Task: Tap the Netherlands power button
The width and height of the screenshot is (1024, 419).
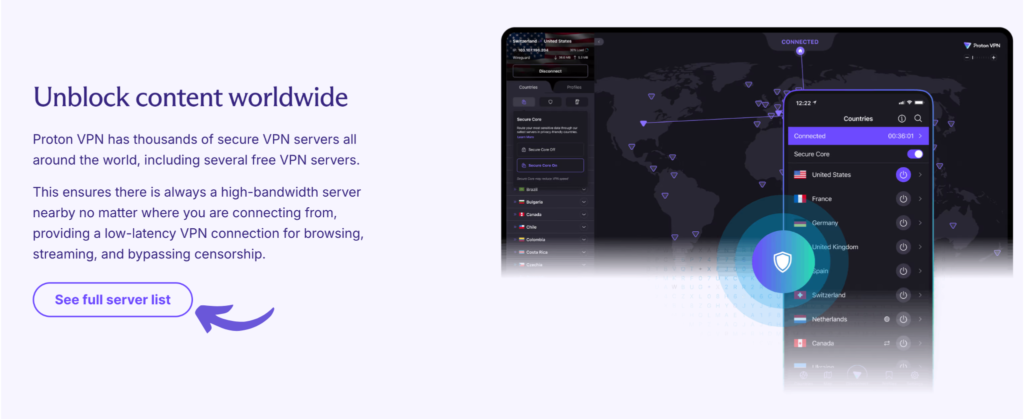Action: (903, 319)
